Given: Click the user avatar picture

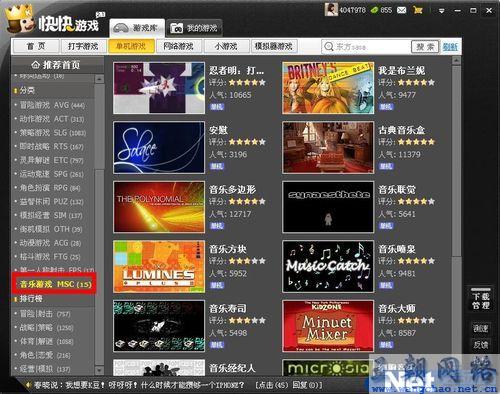Looking at the screenshot, I should click(331, 10).
